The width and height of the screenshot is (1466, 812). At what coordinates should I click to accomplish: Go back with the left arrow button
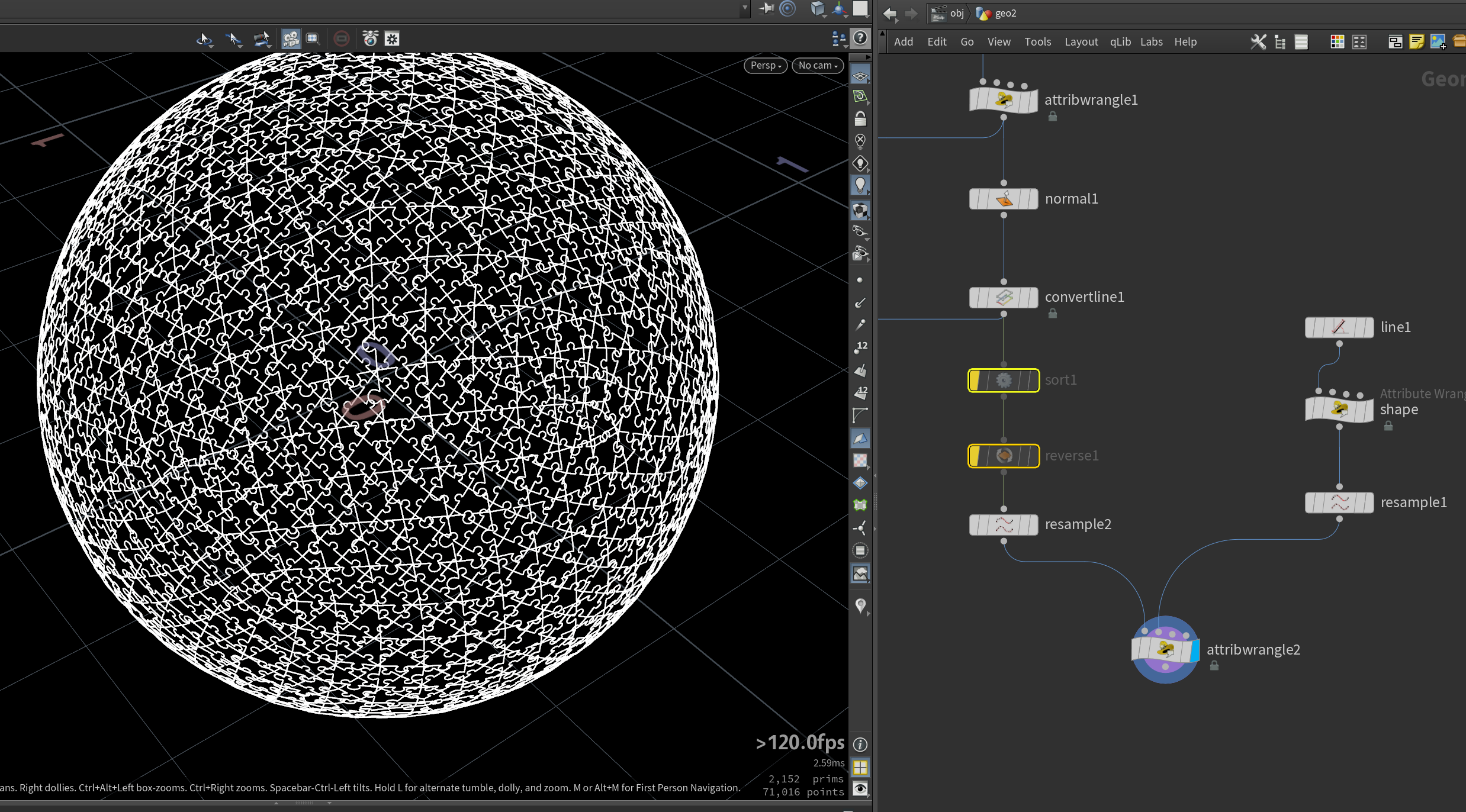click(x=889, y=13)
